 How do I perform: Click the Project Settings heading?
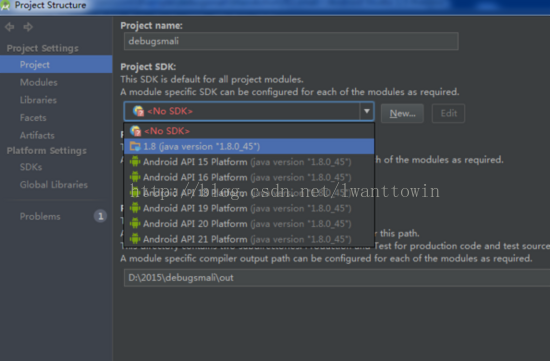click(x=42, y=48)
